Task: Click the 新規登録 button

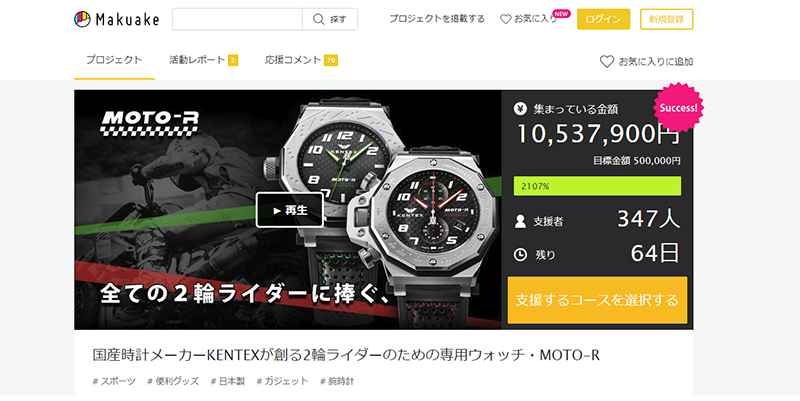Action: pyautogui.click(x=666, y=19)
